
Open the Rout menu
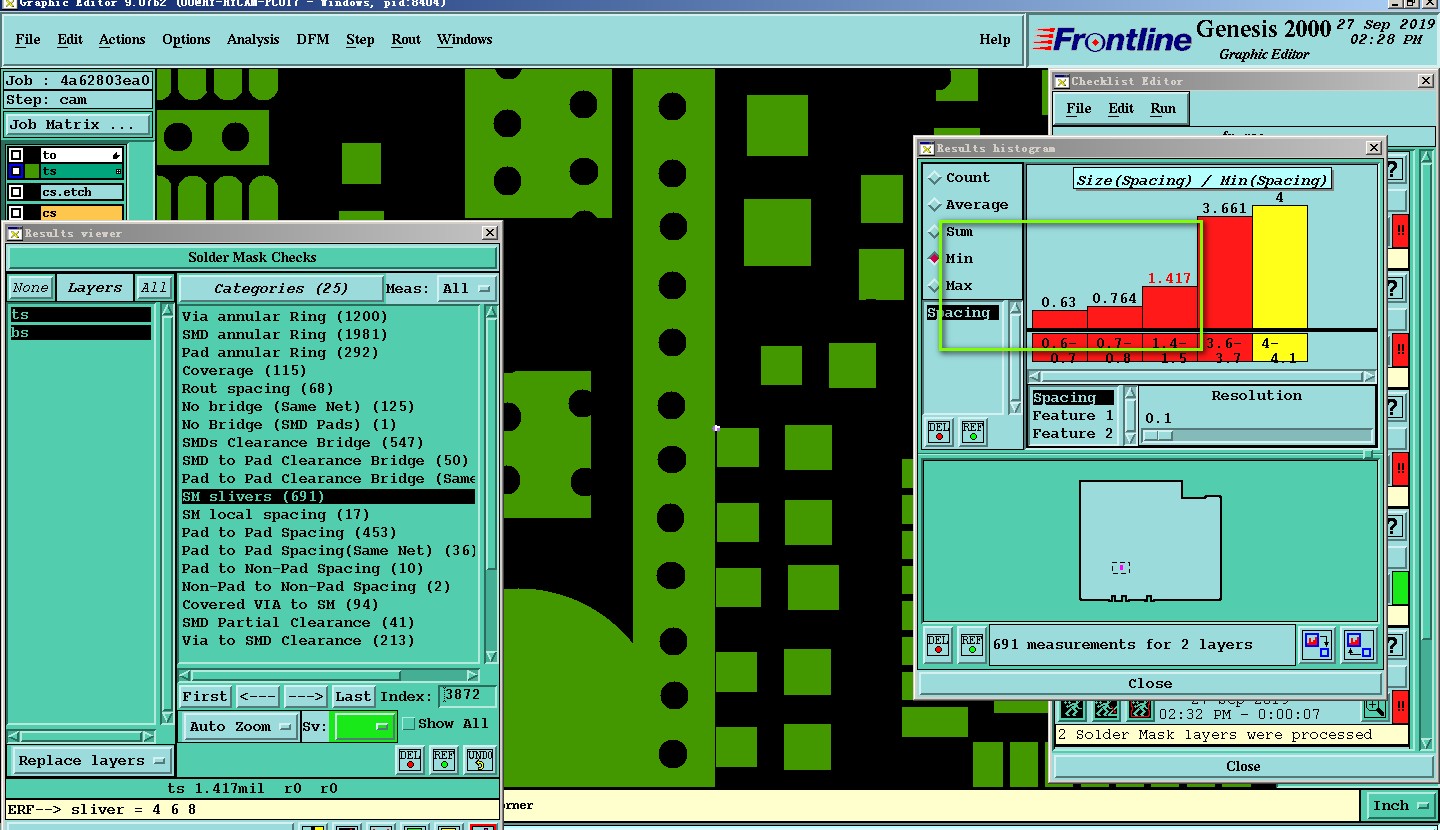click(406, 39)
